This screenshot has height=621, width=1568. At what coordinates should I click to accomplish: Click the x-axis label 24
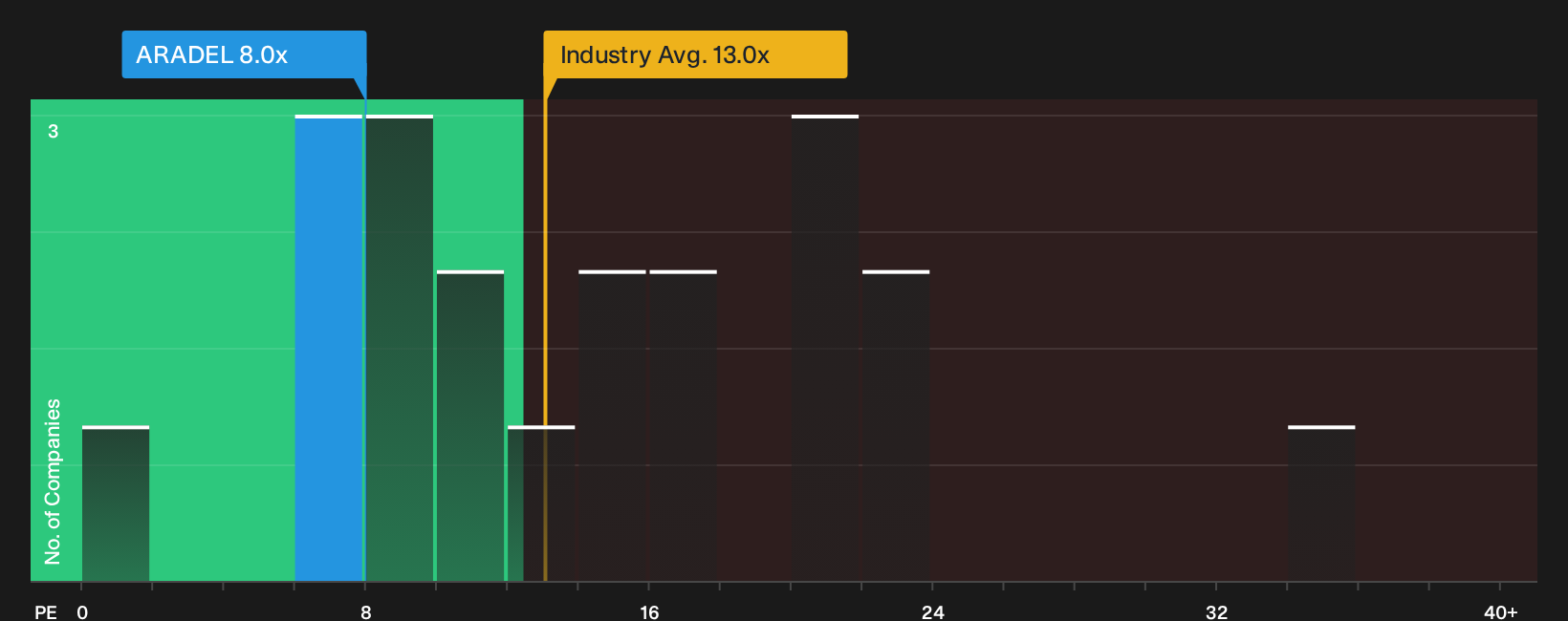[933, 612]
